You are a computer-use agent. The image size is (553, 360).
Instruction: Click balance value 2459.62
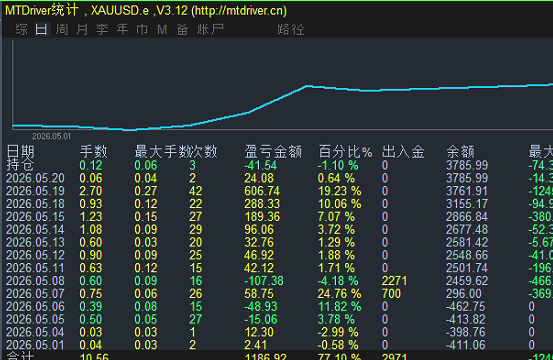click(x=467, y=281)
